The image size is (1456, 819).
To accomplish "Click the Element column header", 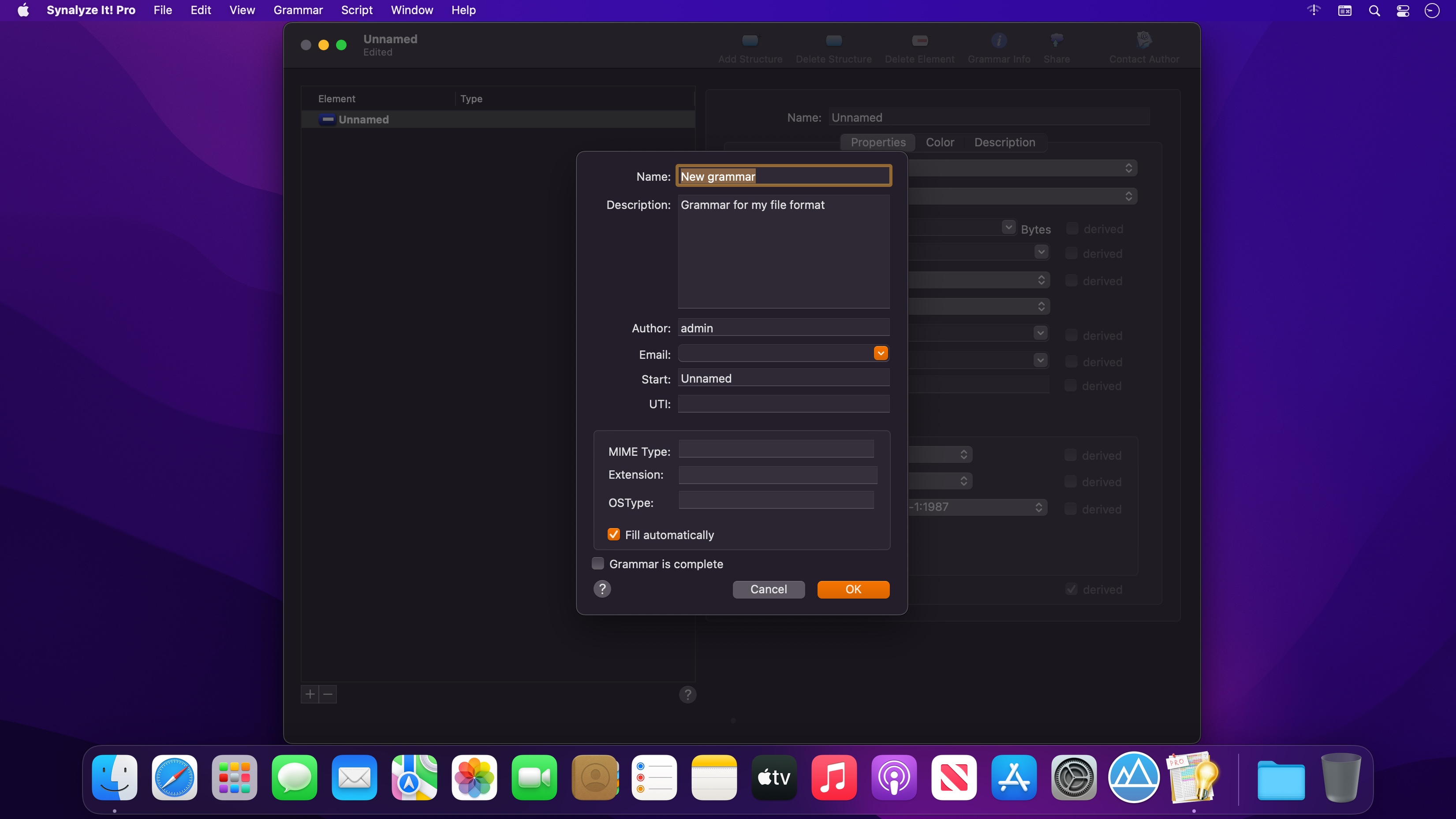I will pyautogui.click(x=379, y=99).
